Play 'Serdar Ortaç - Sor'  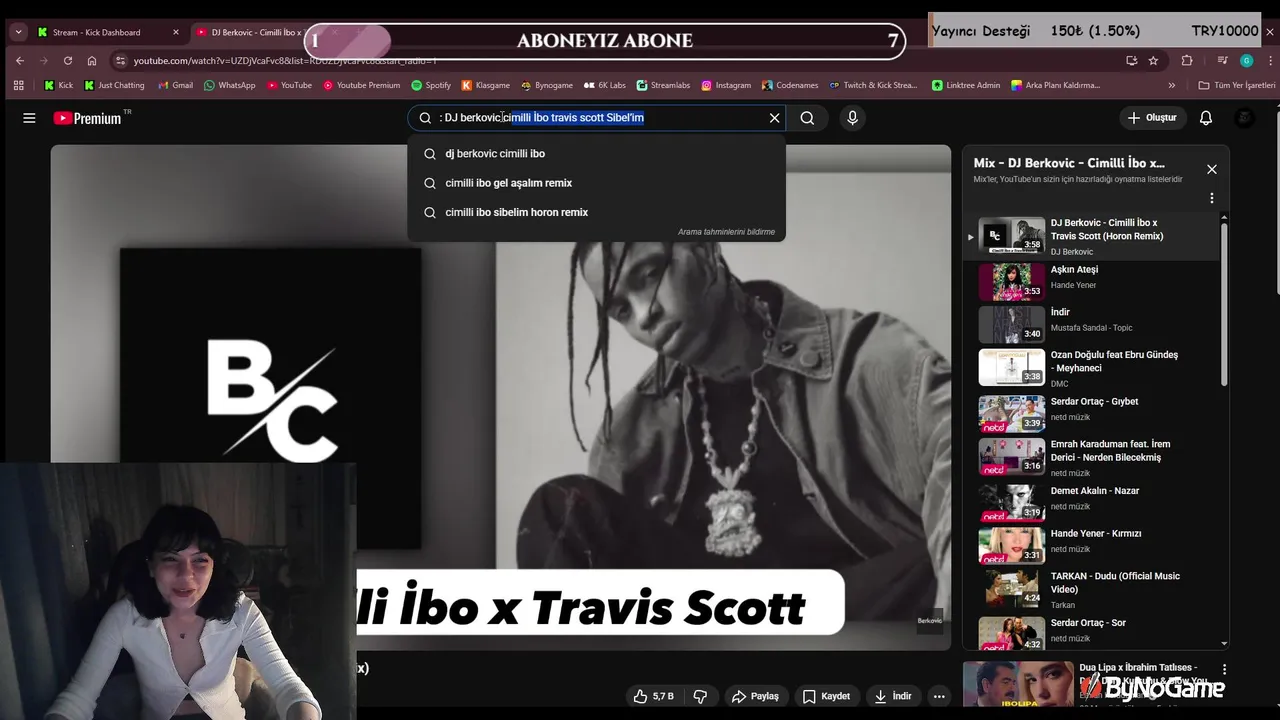click(x=1090, y=632)
